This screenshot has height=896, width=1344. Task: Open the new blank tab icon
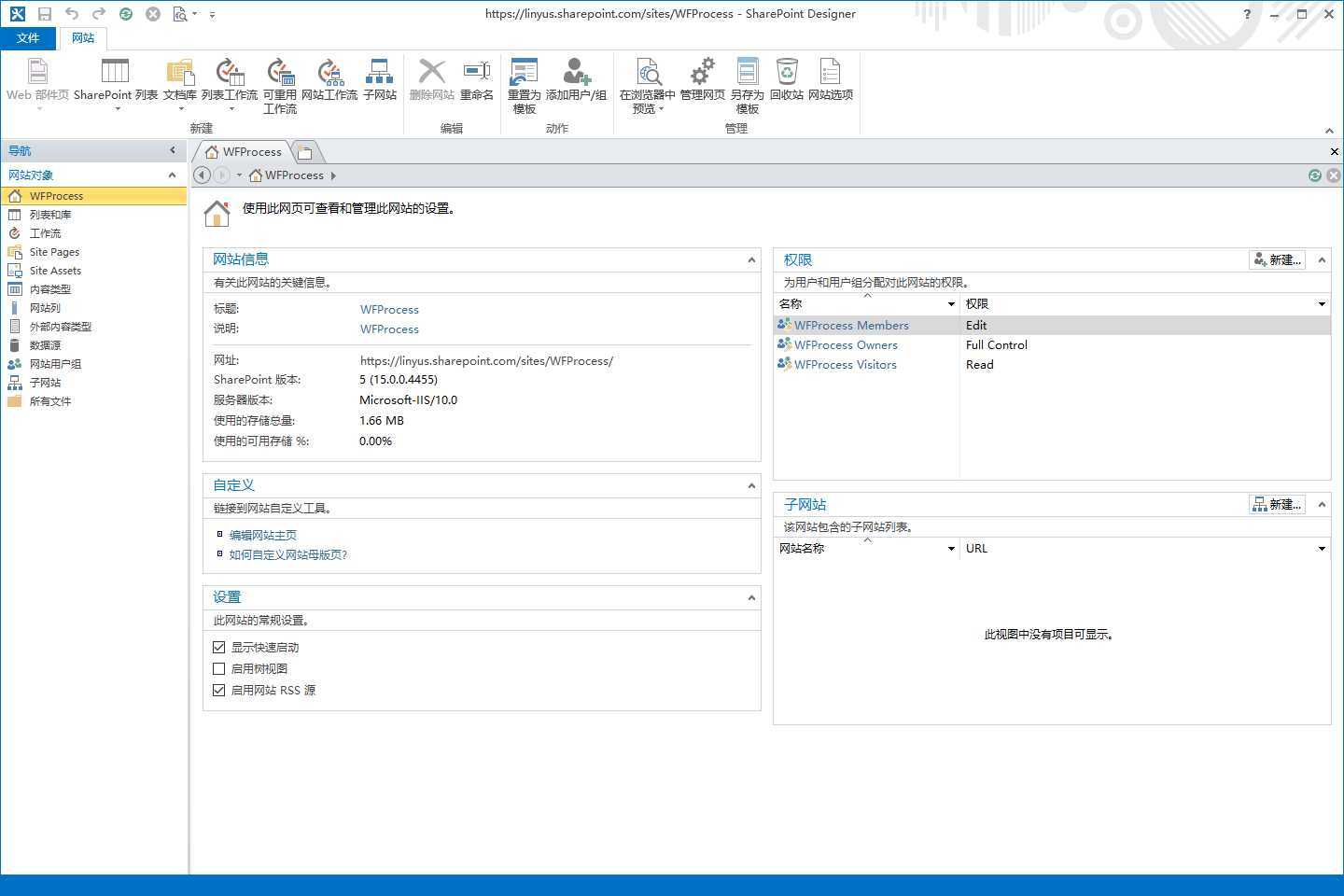point(305,152)
